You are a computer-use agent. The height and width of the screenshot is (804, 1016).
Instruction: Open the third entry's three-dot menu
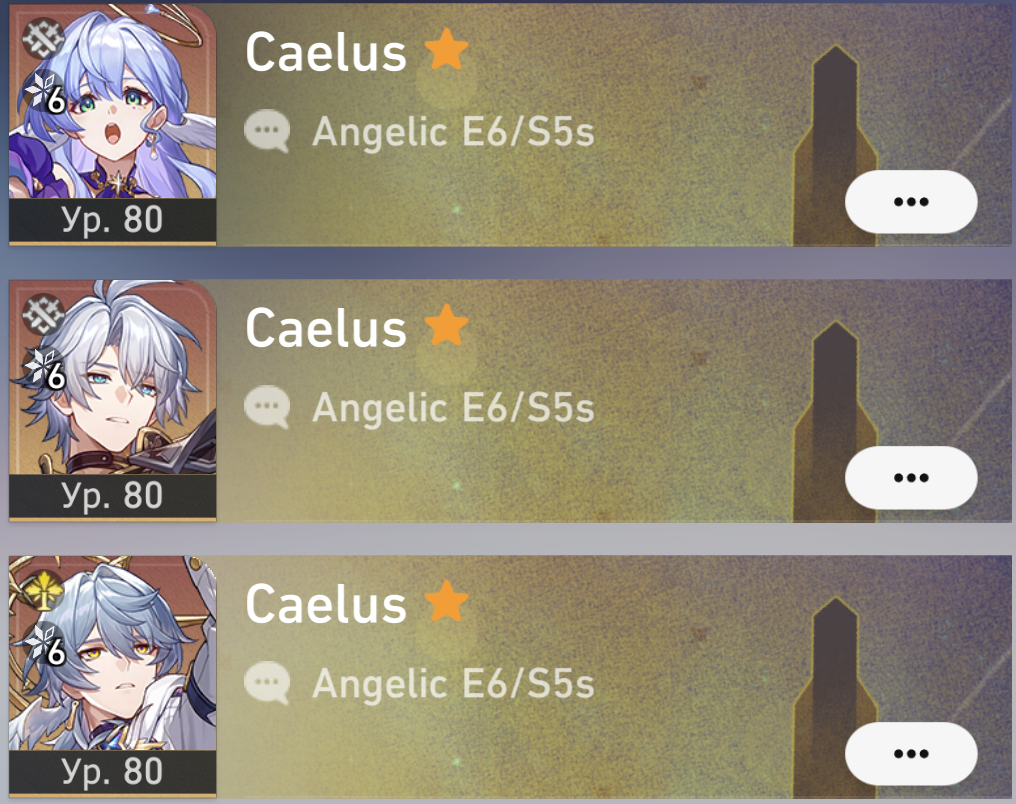[x=911, y=753]
